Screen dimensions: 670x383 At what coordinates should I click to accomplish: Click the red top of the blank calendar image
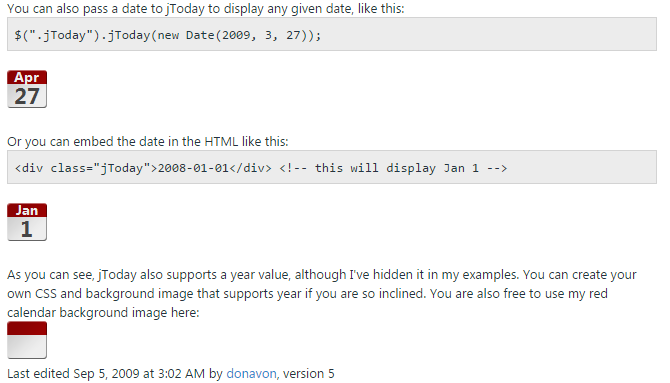pos(27,328)
